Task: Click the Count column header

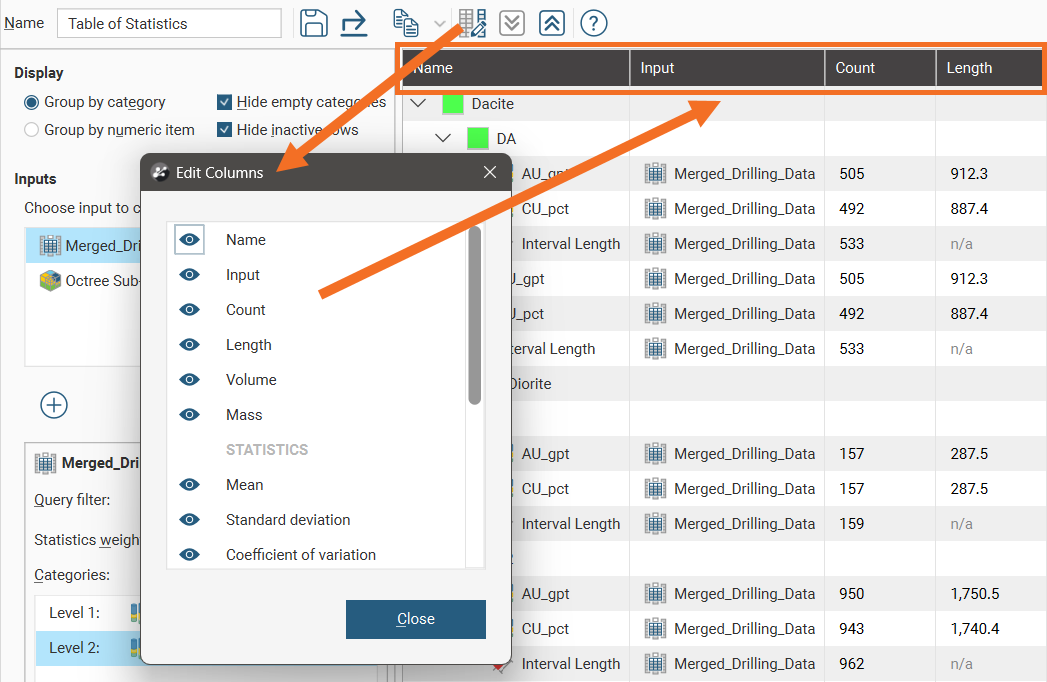Action: 855,68
